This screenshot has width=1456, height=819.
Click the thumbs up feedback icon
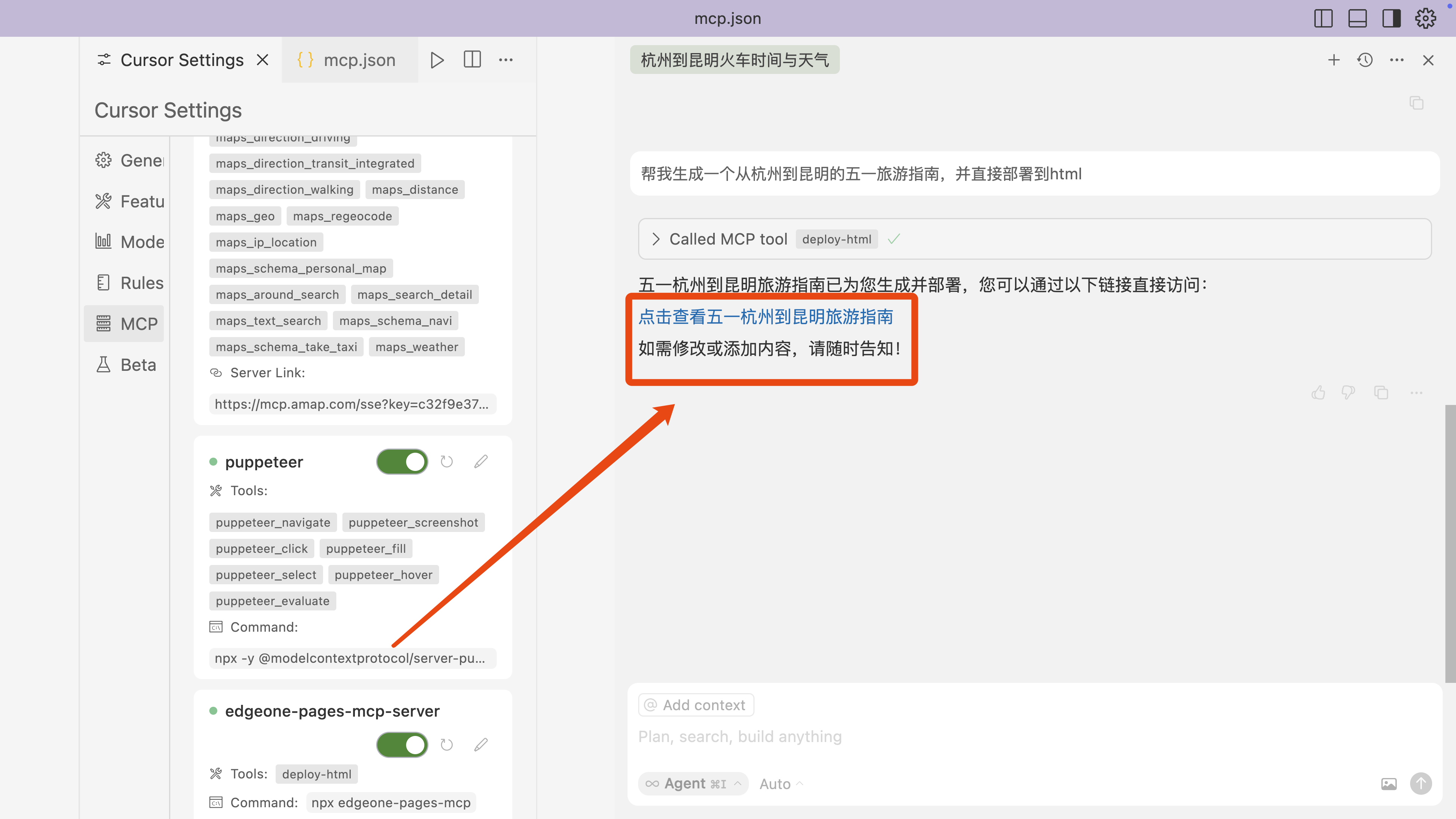[x=1318, y=393]
